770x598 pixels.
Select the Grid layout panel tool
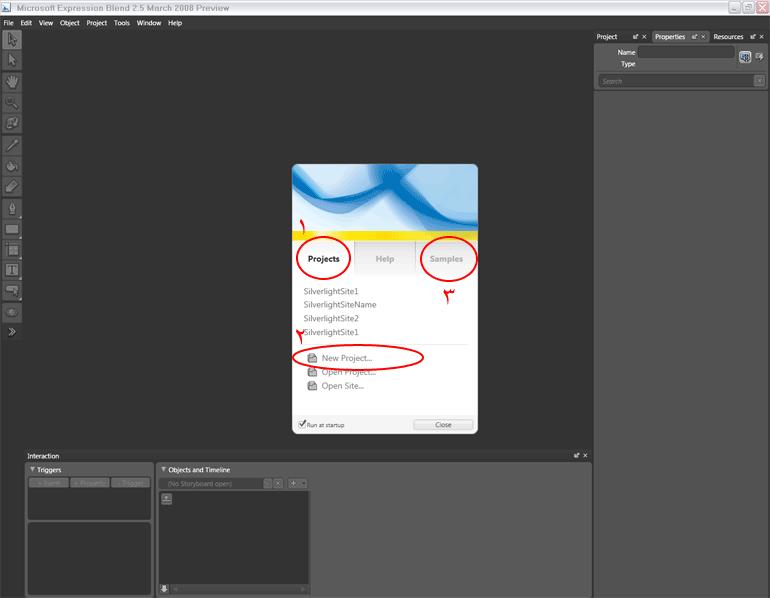point(12,250)
